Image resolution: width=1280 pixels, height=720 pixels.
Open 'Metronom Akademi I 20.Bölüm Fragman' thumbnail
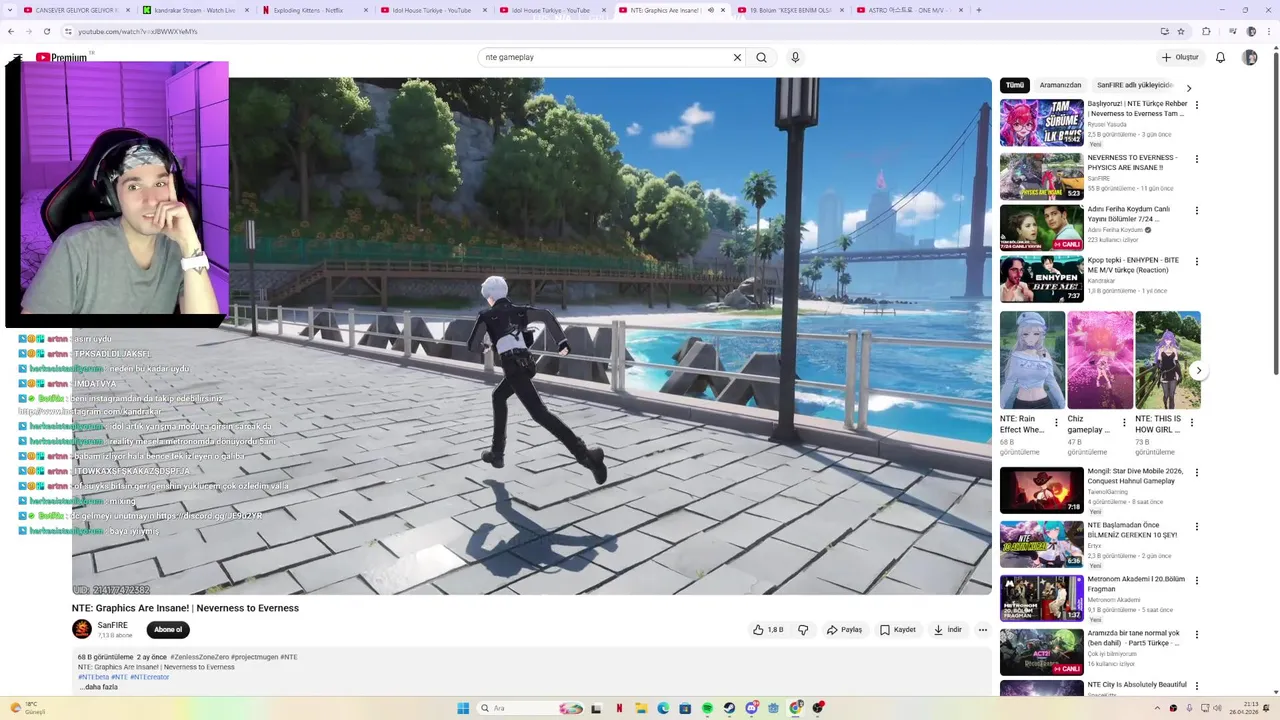pos(1041,598)
